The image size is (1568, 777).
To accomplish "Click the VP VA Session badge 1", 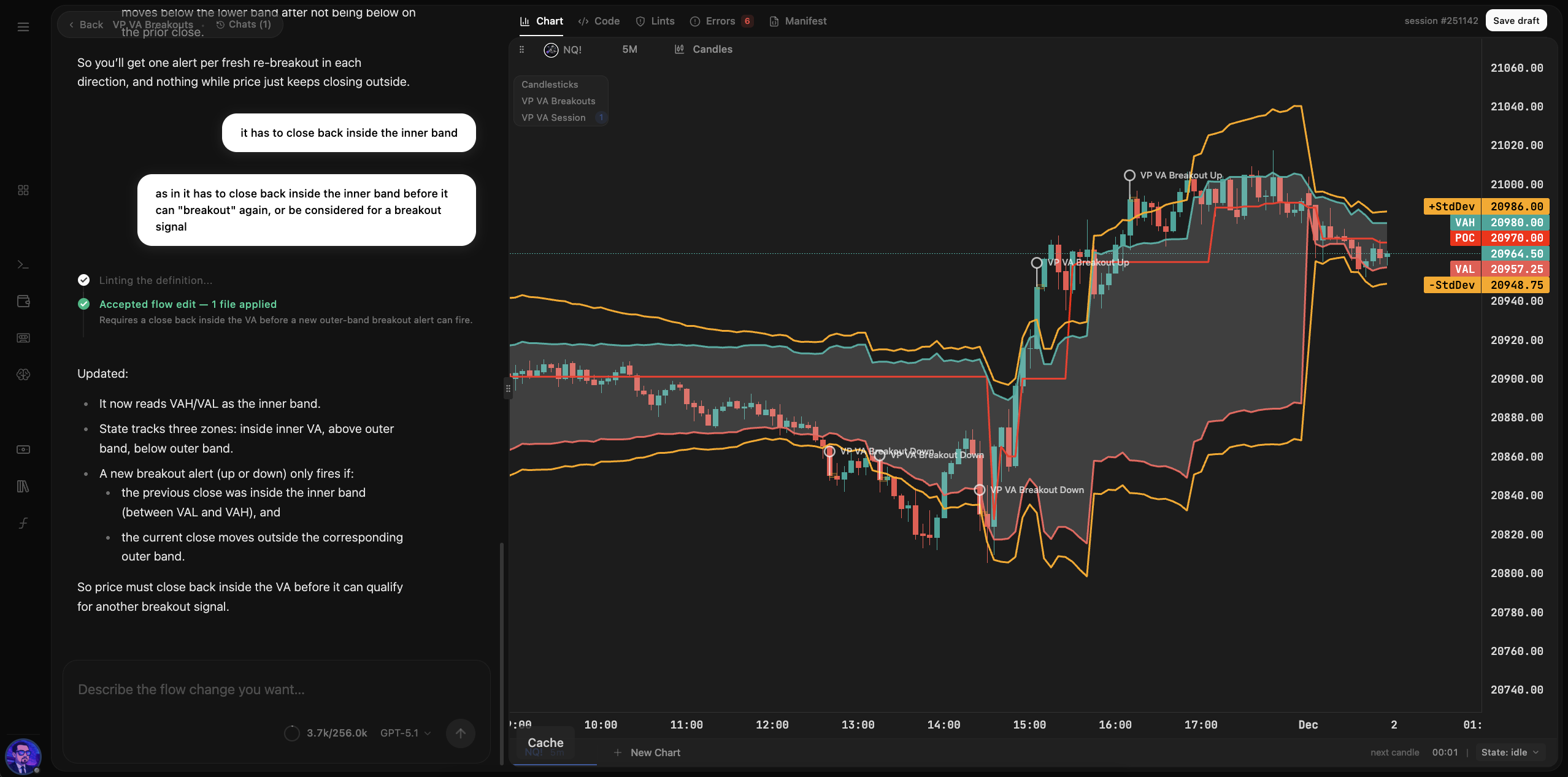I will click(601, 117).
